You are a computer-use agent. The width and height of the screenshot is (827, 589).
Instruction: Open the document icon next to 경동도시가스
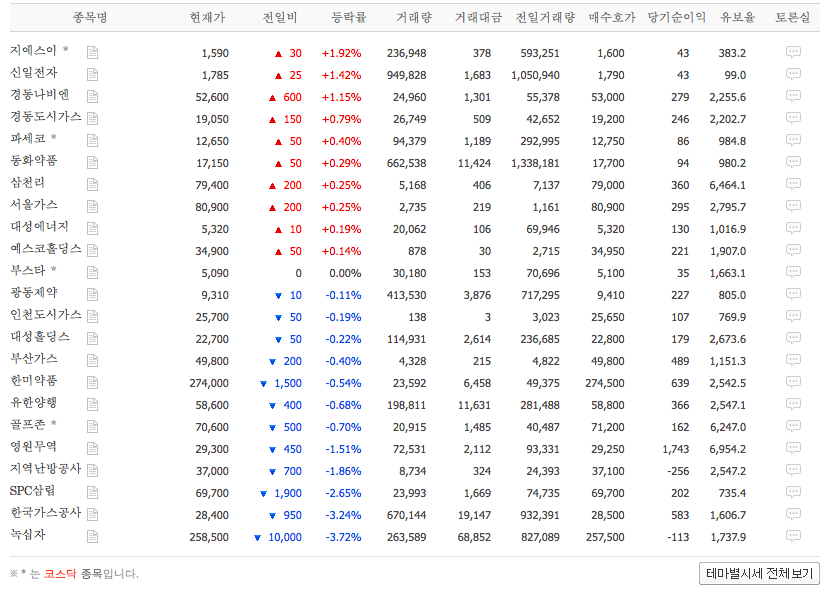[x=92, y=118]
